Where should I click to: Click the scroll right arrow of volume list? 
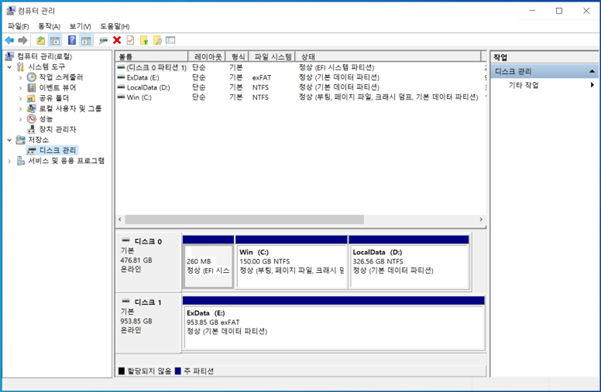point(481,220)
